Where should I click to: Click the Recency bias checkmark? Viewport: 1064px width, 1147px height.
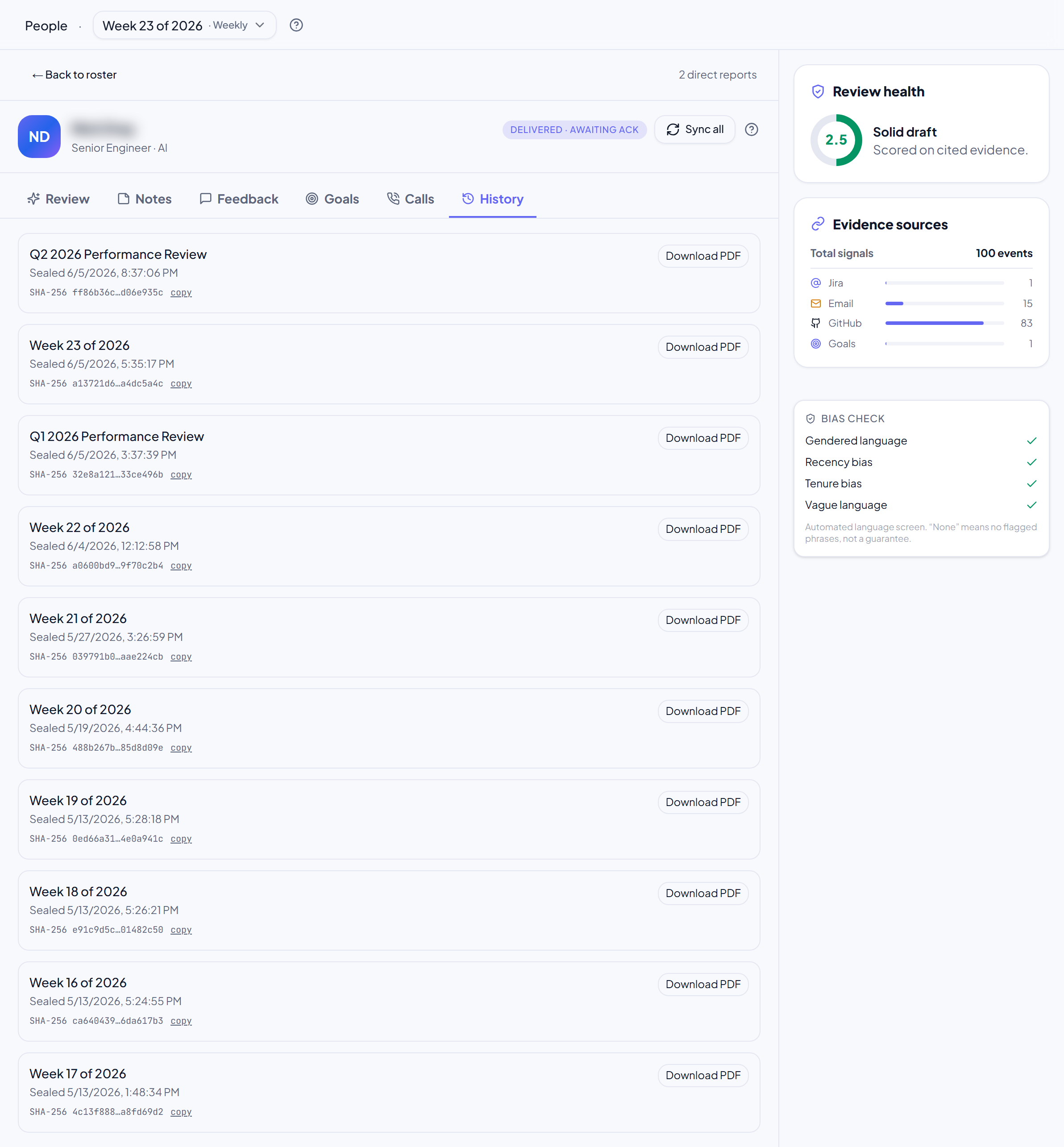(x=1032, y=462)
